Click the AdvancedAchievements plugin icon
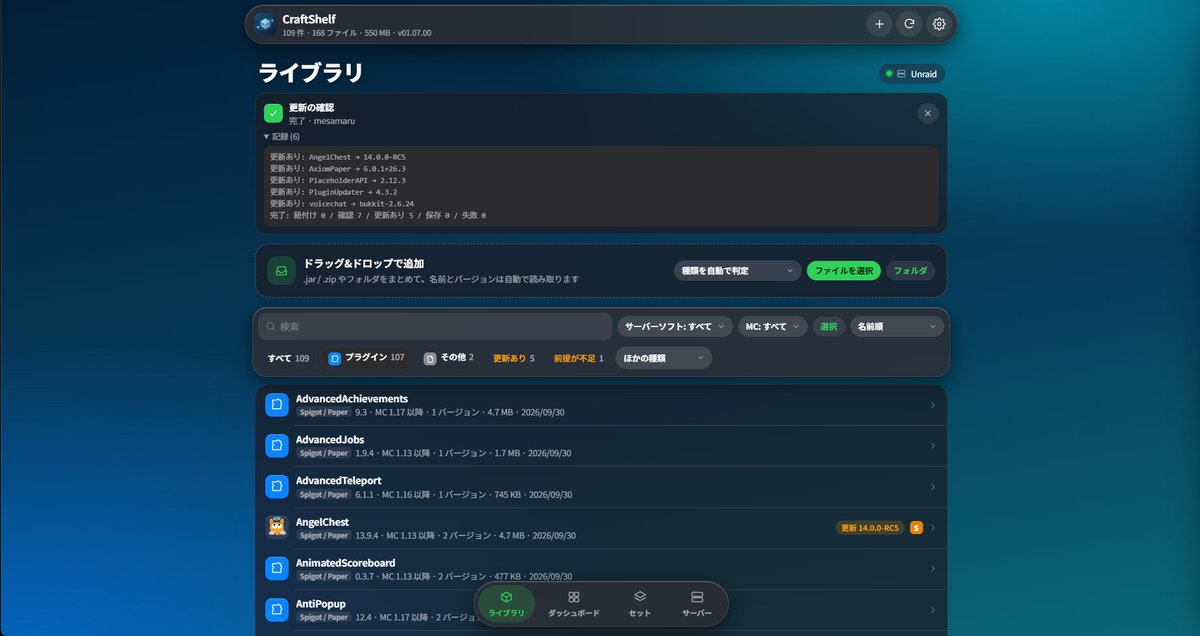The width and height of the screenshot is (1200, 636). (x=277, y=404)
